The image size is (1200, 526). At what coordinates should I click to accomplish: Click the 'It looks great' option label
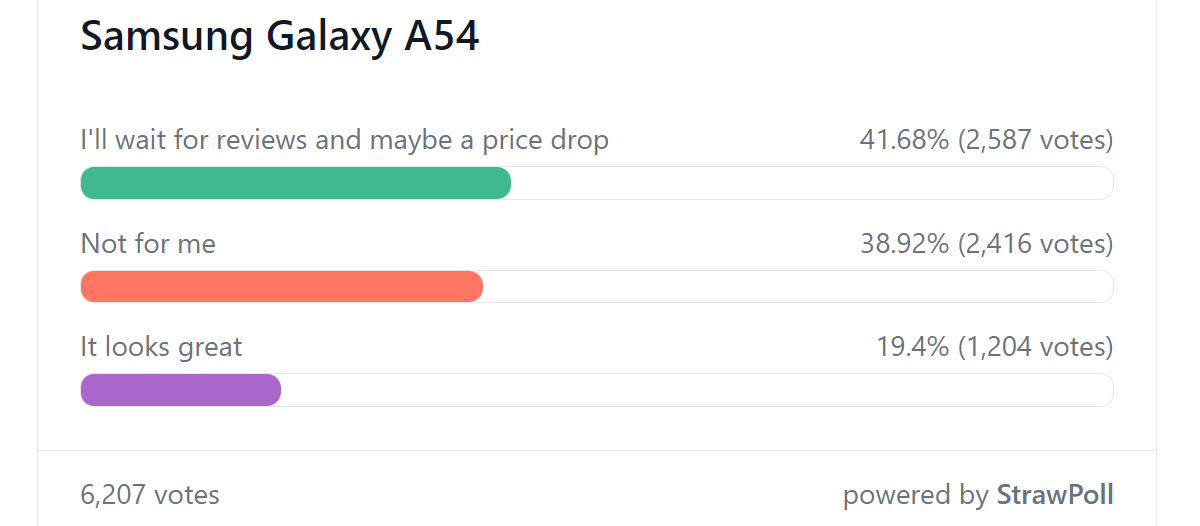tap(161, 347)
